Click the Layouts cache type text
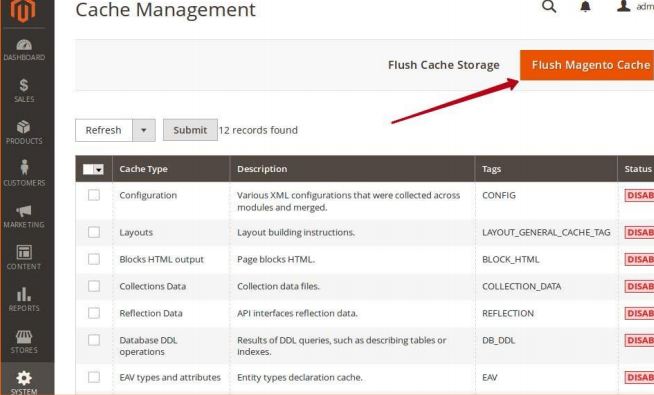The width and height of the screenshot is (654, 395). (x=136, y=232)
